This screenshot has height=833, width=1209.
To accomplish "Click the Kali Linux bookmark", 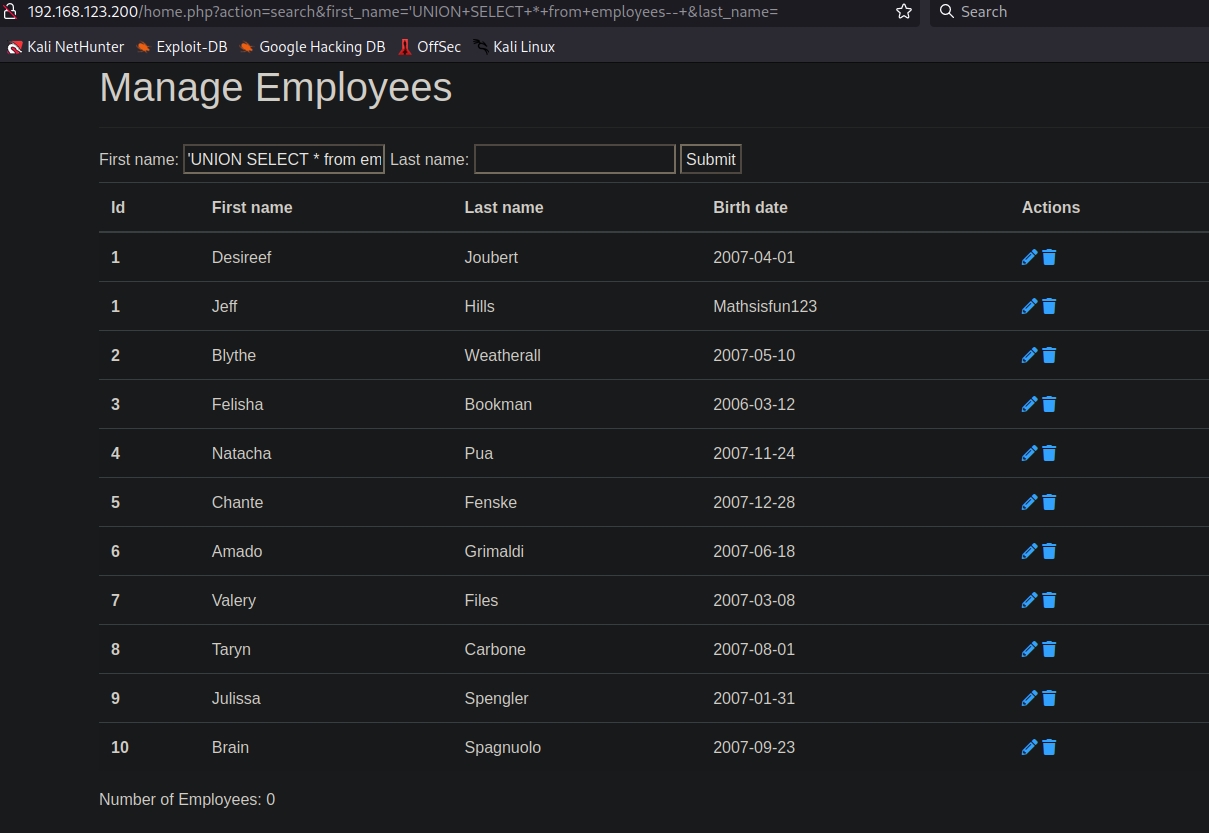I will (515, 47).
